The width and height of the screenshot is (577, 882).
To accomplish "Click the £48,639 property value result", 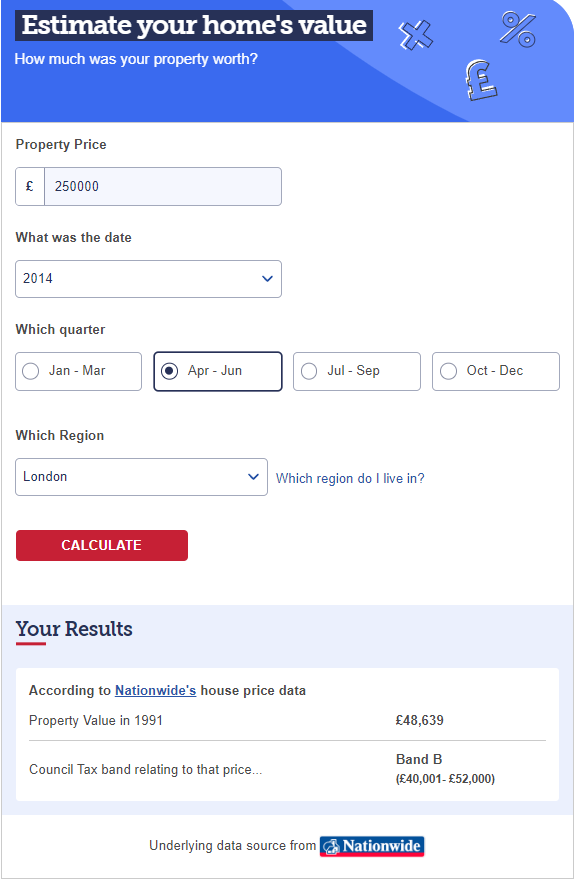I will click(420, 721).
